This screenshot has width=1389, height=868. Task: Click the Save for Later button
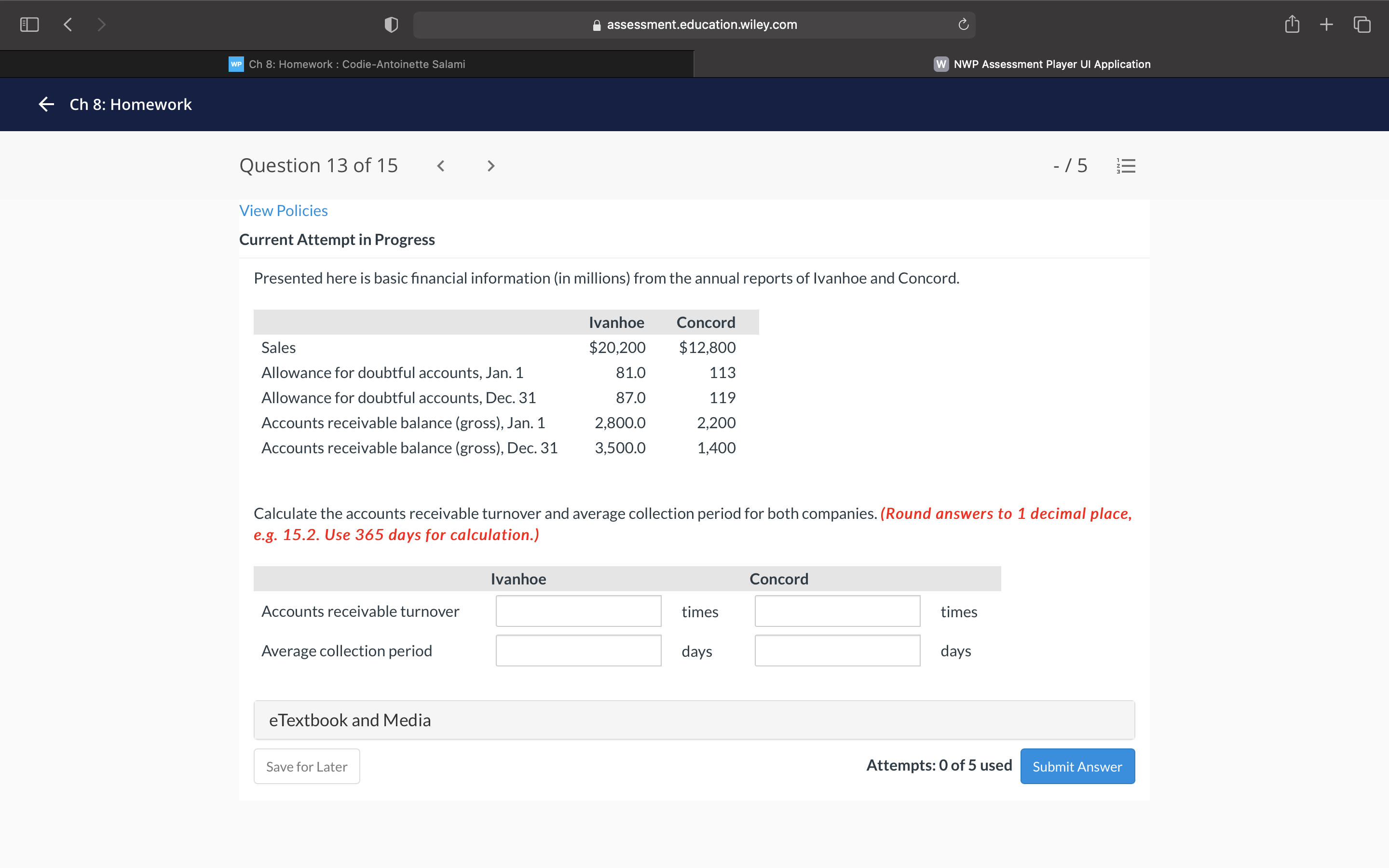(x=307, y=766)
